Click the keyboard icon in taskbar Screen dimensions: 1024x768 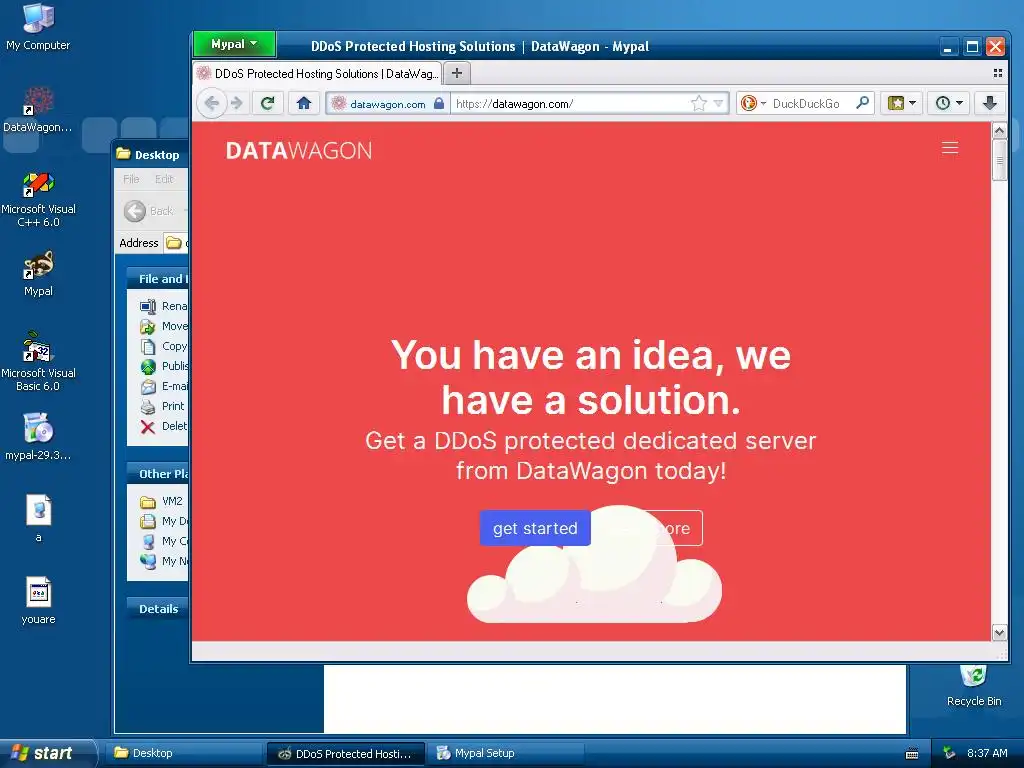pyautogui.click(x=912, y=754)
